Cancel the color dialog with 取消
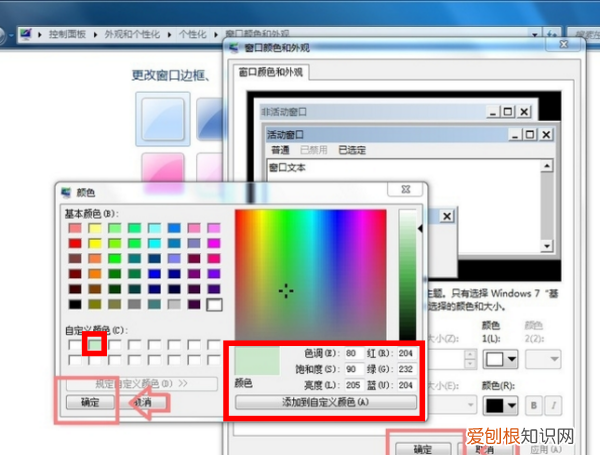600x455 pixels. pyautogui.click(x=142, y=402)
